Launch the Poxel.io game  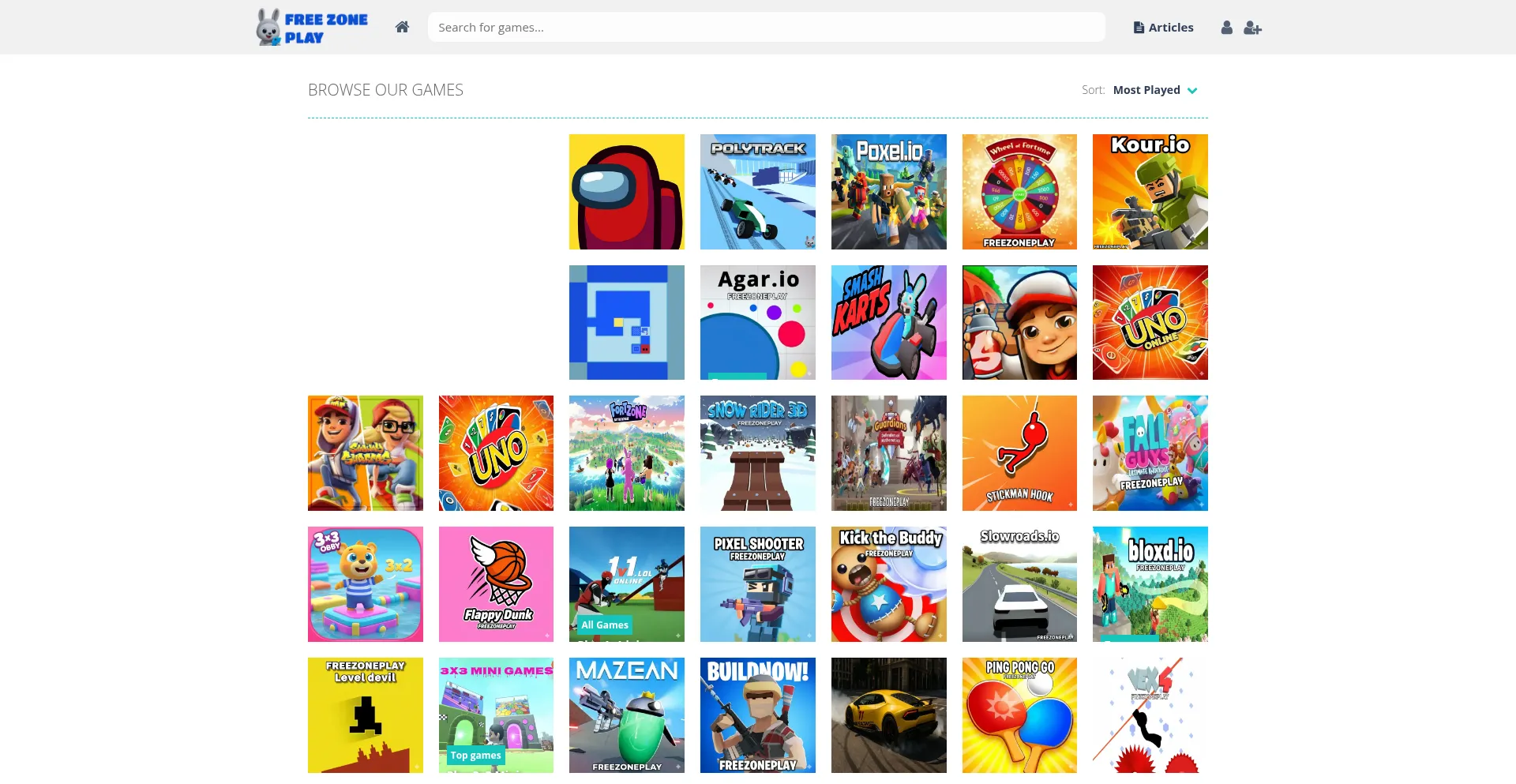(x=889, y=192)
